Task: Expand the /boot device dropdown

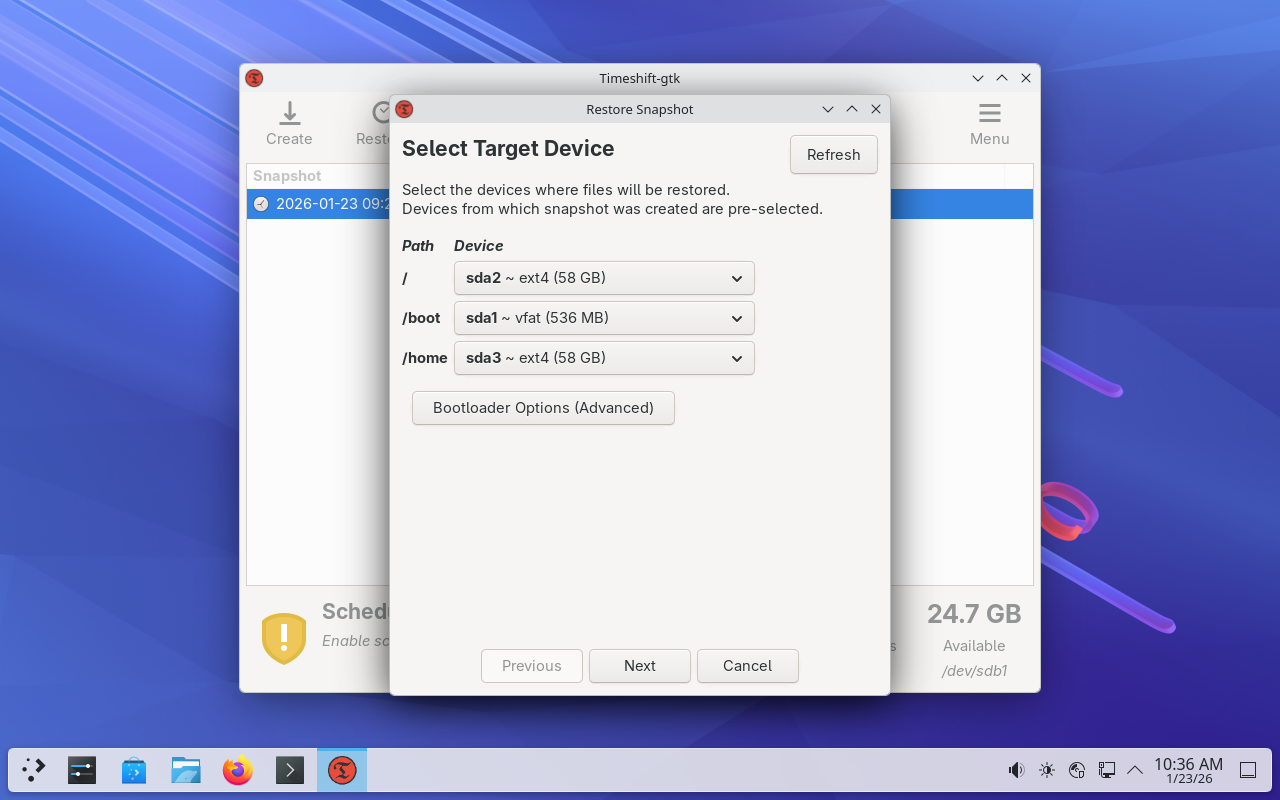Action: click(604, 318)
